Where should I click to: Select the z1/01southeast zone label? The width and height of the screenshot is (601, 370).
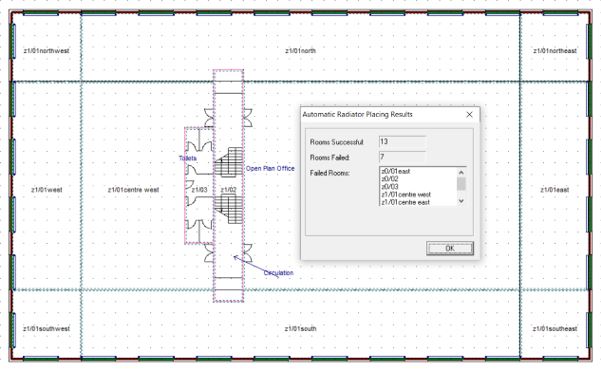click(555, 329)
